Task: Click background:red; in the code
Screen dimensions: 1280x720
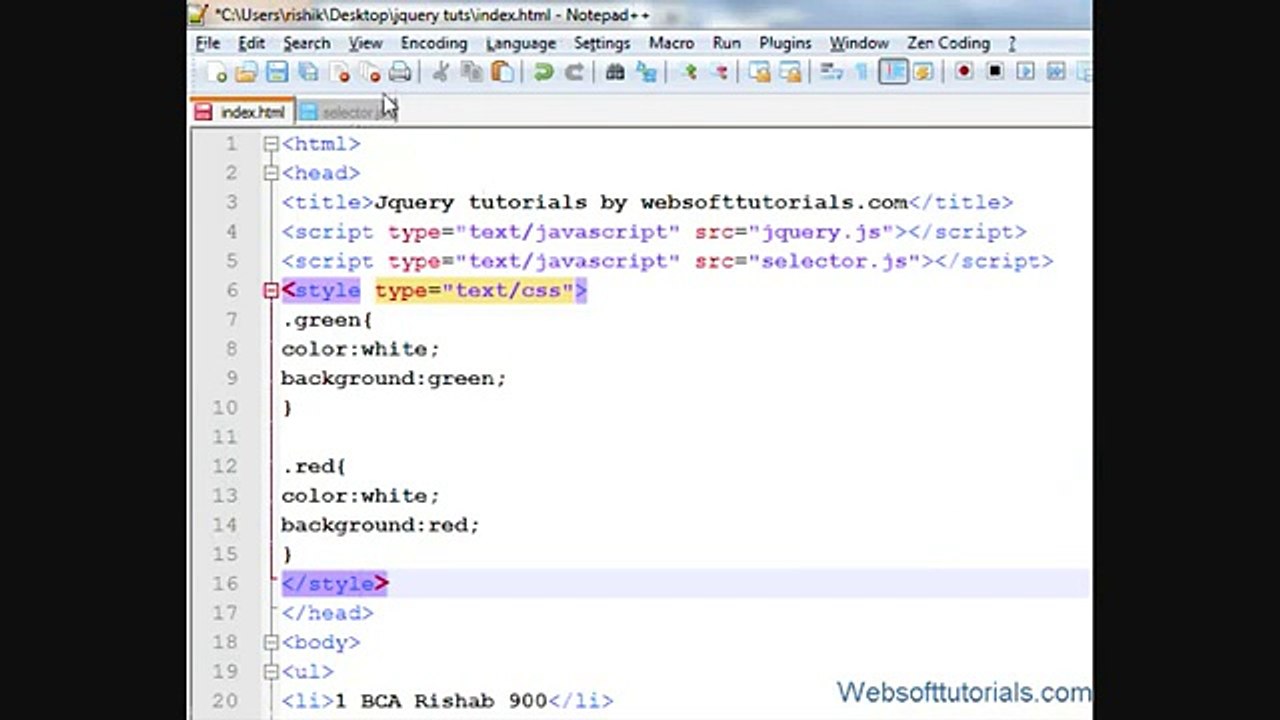Action: (381, 525)
